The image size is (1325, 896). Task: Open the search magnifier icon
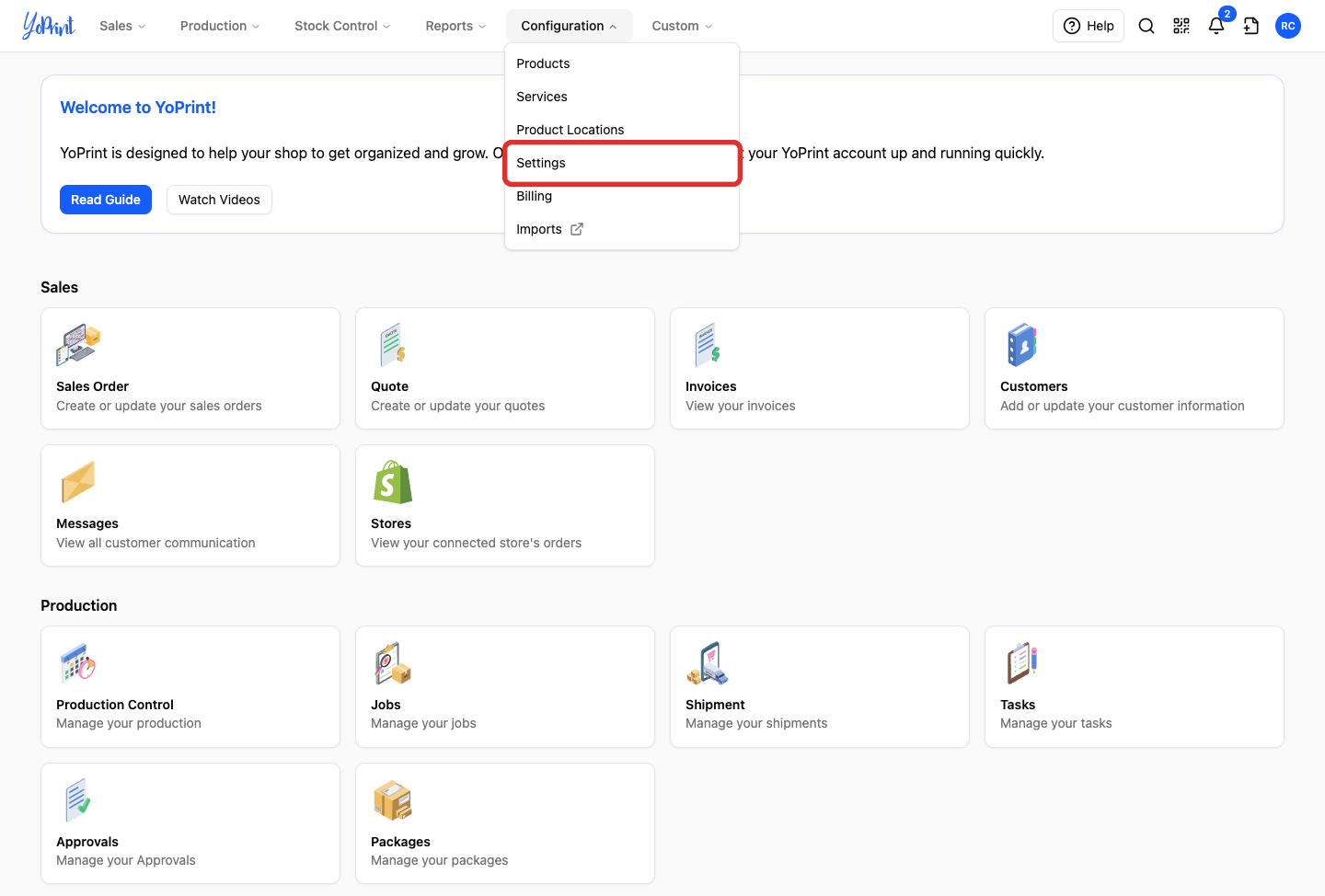(x=1146, y=26)
